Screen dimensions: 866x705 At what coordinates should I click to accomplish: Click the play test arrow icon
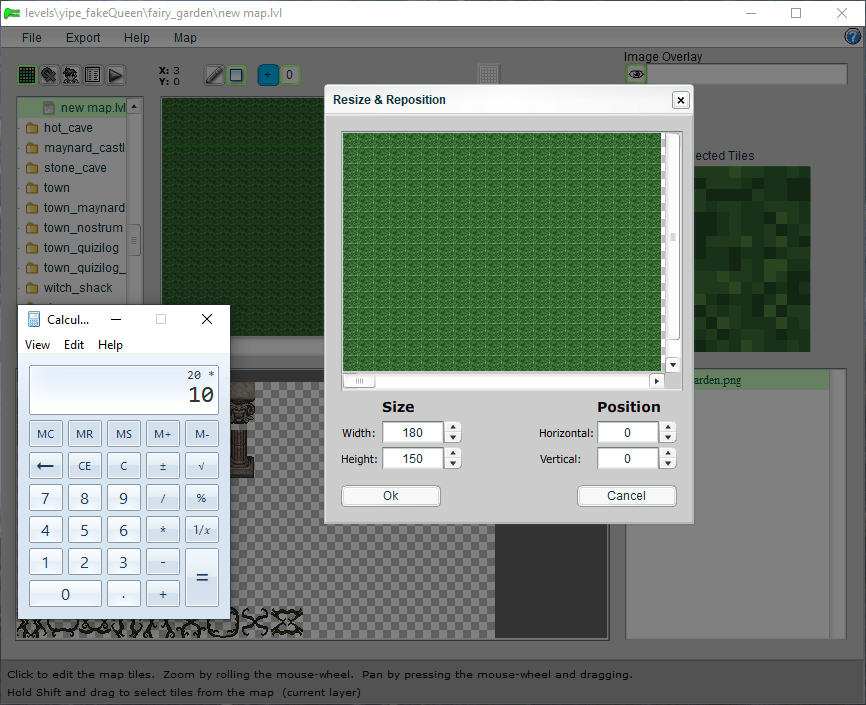click(115, 75)
